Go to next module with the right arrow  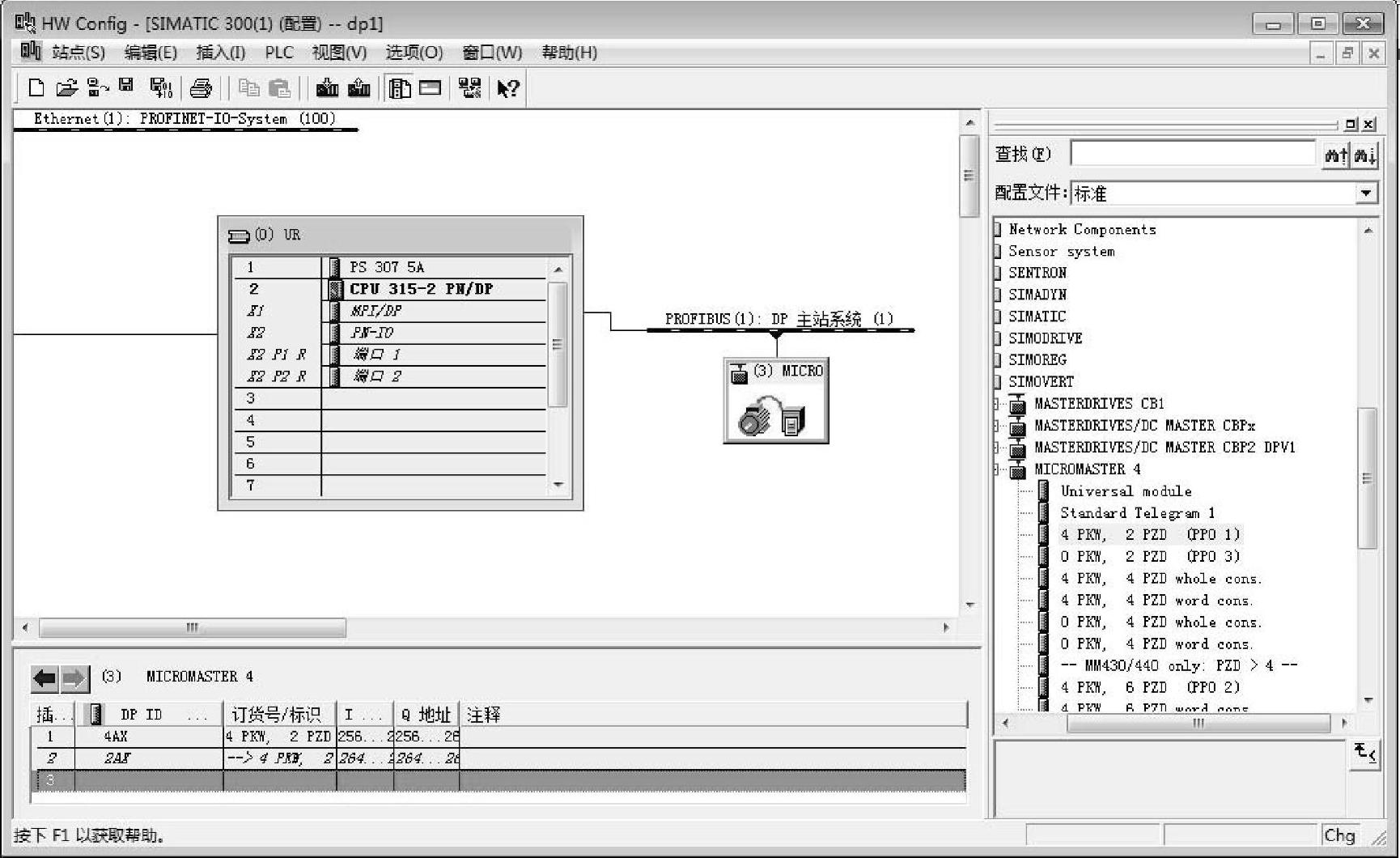click(x=74, y=678)
